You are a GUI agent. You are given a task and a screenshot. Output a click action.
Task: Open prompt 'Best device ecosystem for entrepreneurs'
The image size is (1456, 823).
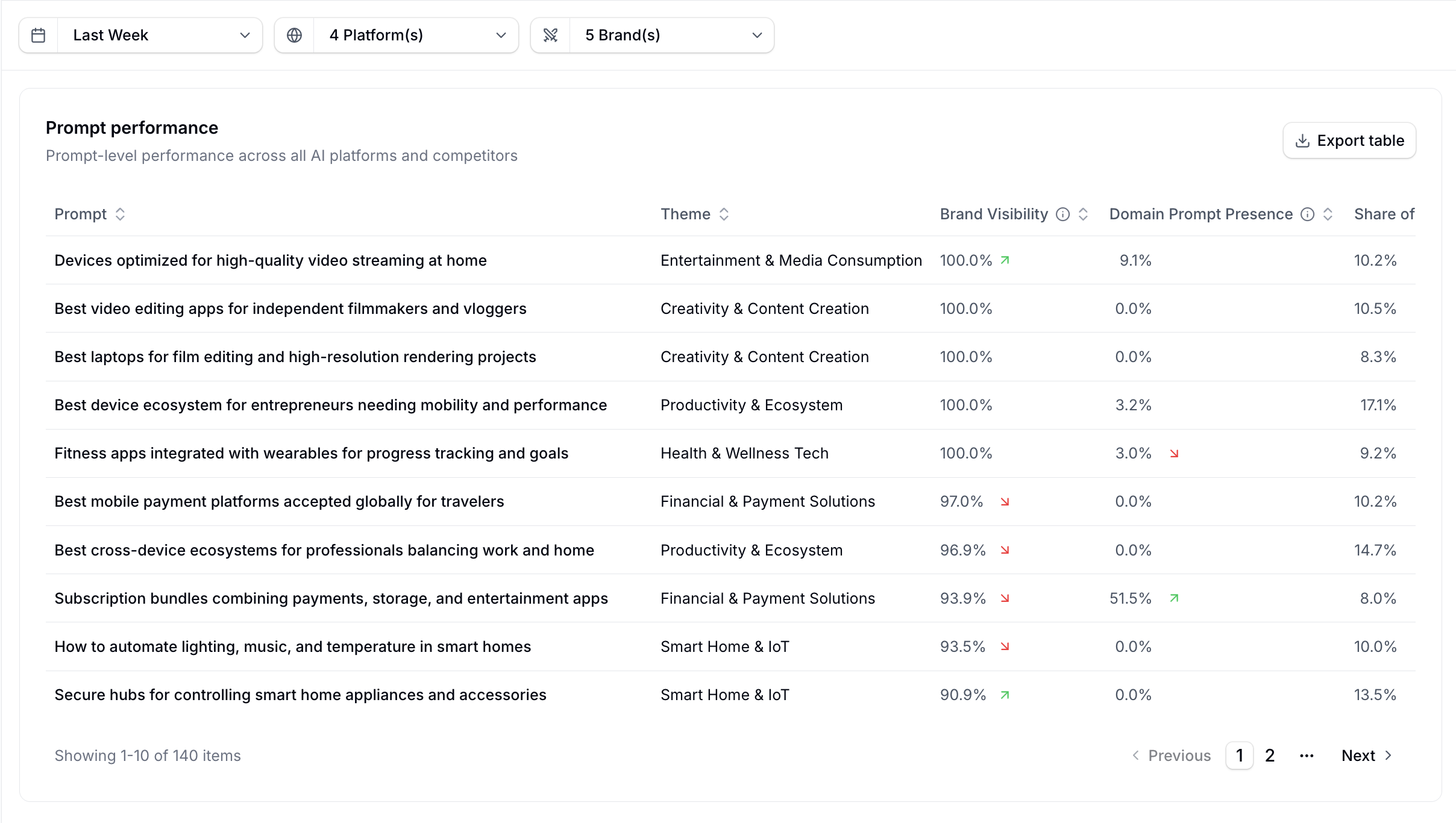331,405
